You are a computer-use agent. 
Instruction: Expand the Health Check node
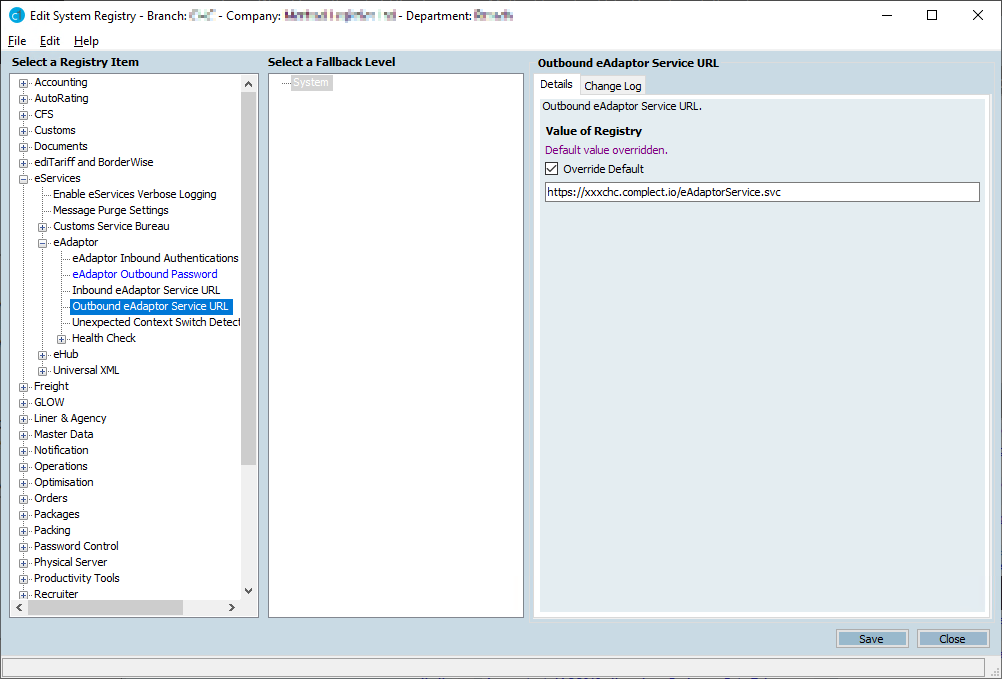point(62,338)
